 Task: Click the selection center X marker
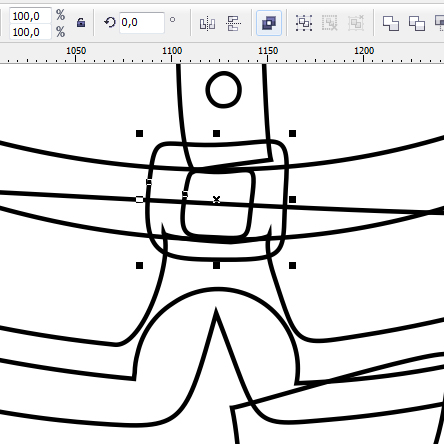[x=216, y=199]
